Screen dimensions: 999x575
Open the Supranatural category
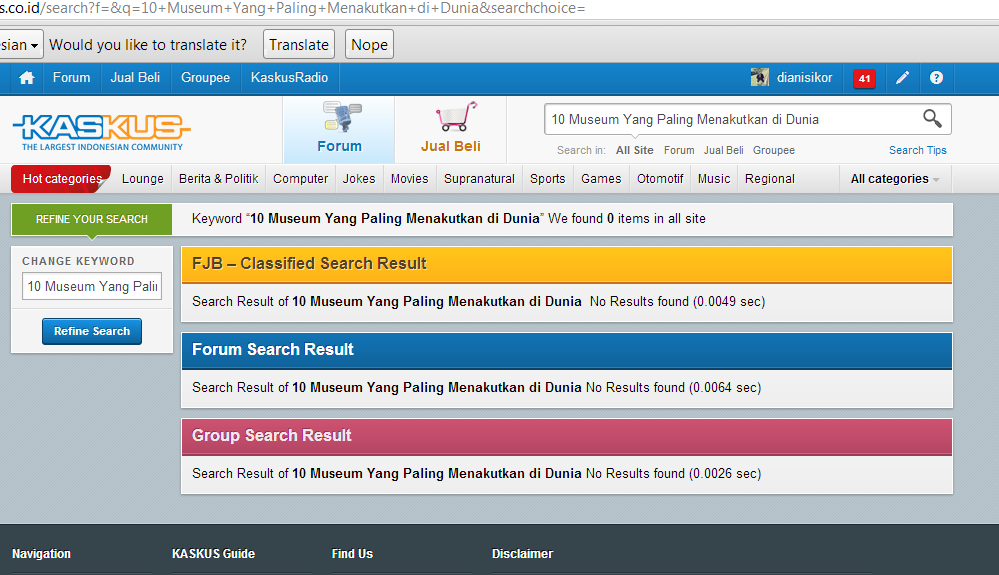tap(479, 179)
